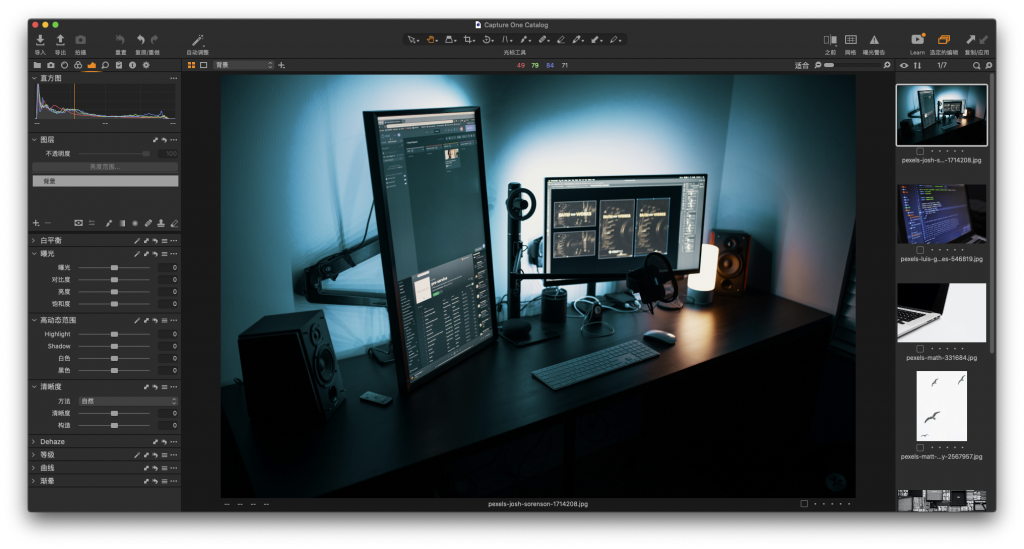The height and width of the screenshot is (549, 1024).
Task: Open the 方法 自然 dropdown
Action: [128, 401]
